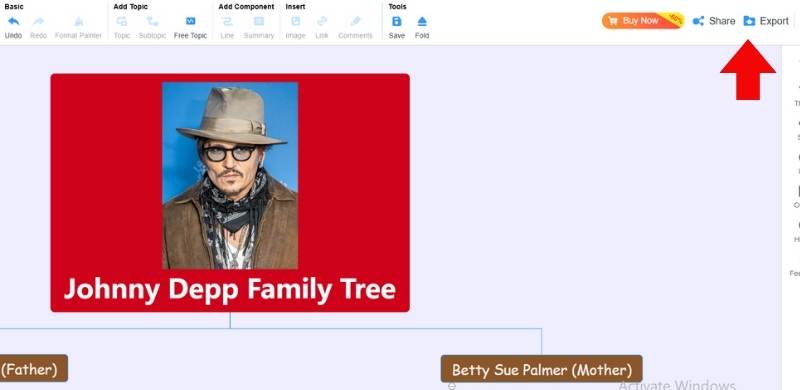The width and height of the screenshot is (800, 390).
Task: Click the Buy Now button
Action: tap(643, 21)
